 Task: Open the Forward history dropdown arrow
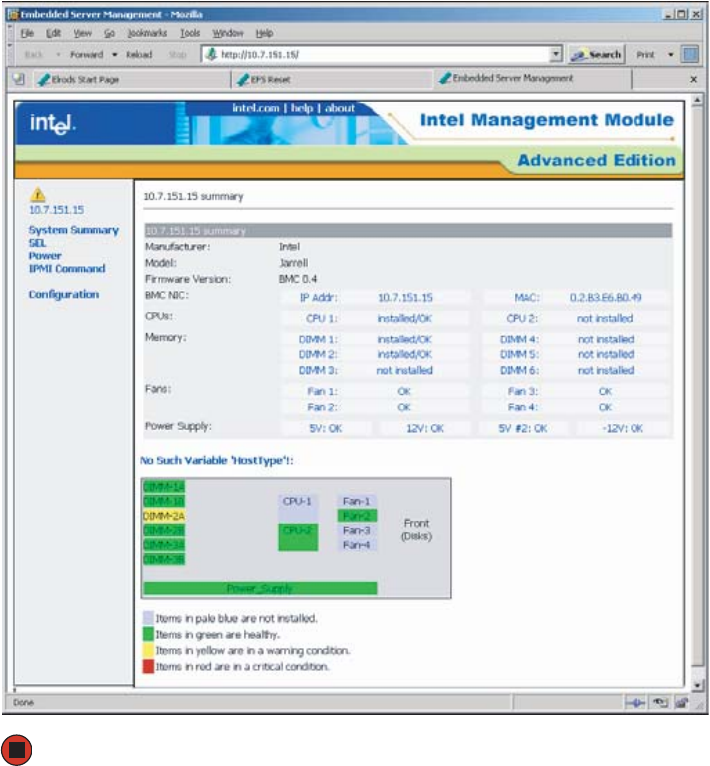point(115,55)
